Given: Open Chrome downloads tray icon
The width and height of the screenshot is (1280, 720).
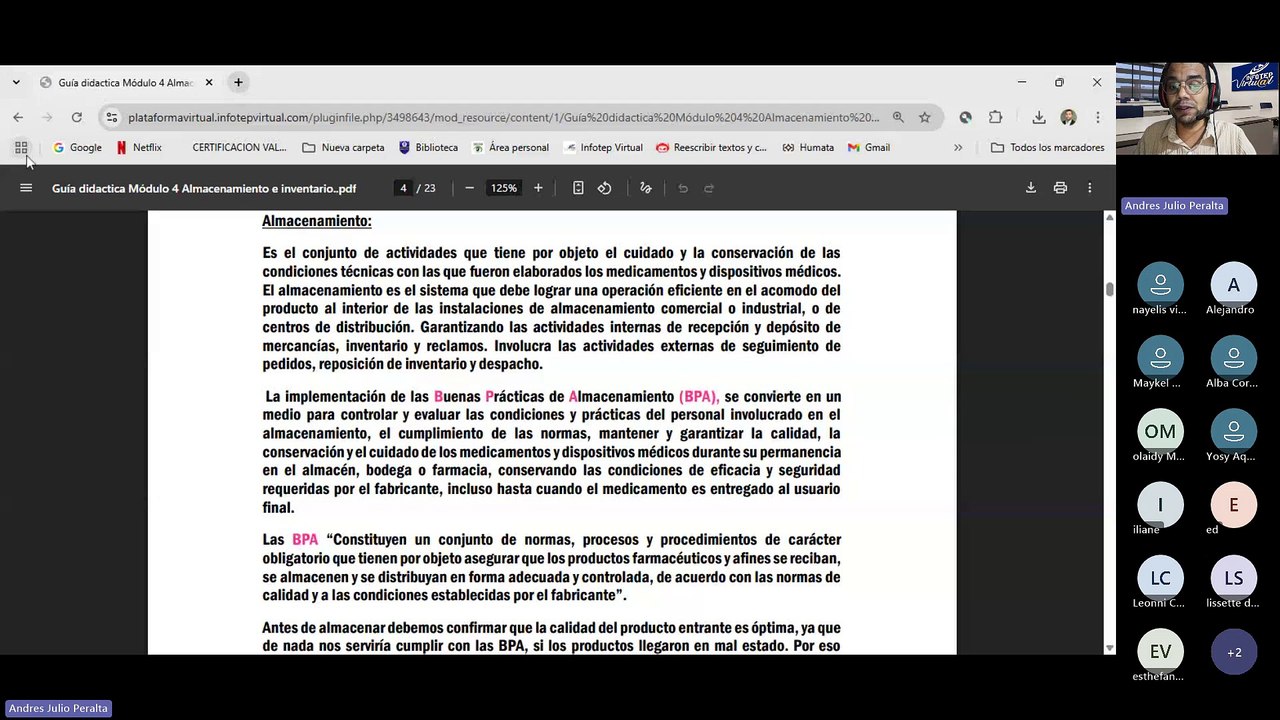Looking at the screenshot, I should click(x=1039, y=117).
